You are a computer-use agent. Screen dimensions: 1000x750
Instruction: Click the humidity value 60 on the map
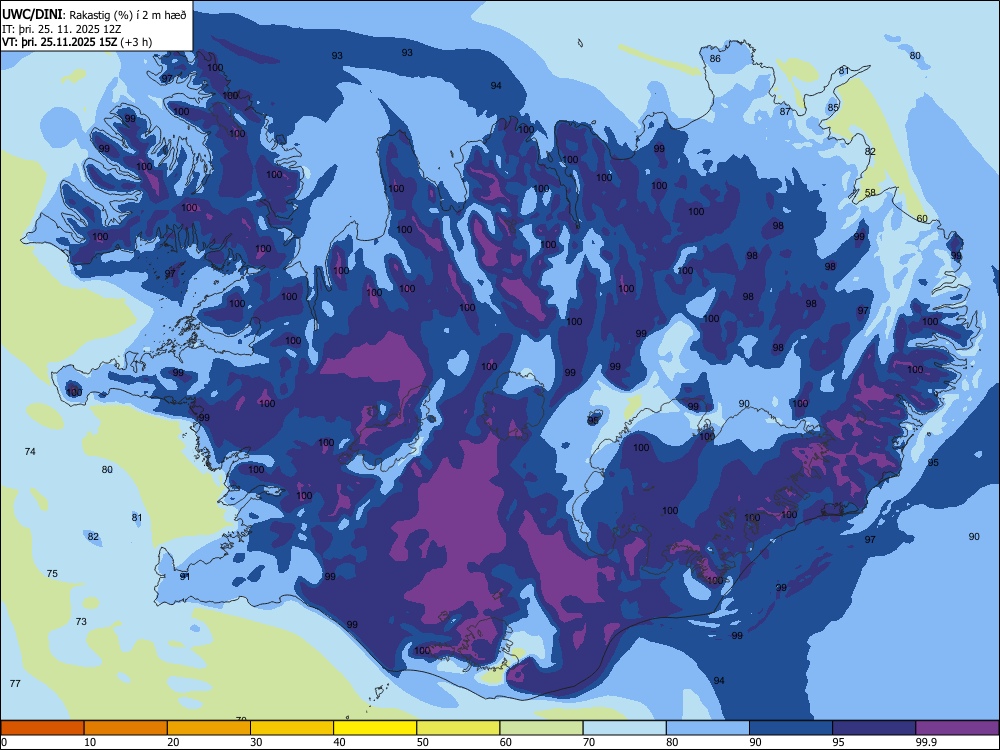(x=922, y=219)
